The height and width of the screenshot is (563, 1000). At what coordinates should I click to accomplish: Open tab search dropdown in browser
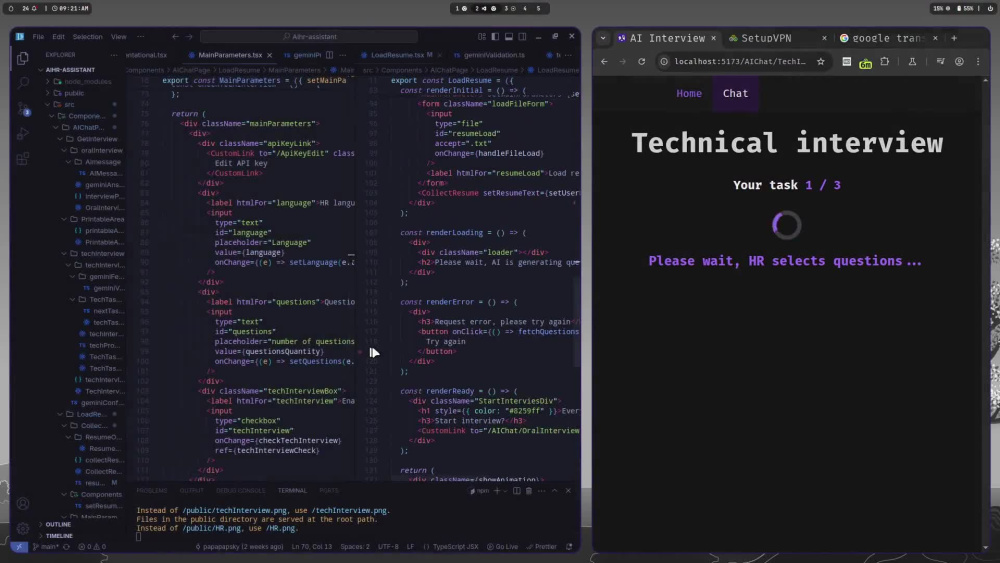[603, 38]
